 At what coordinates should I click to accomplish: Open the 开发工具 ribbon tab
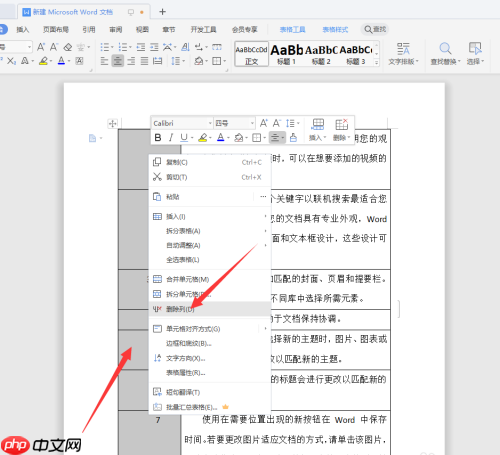[x=203, y=30]
